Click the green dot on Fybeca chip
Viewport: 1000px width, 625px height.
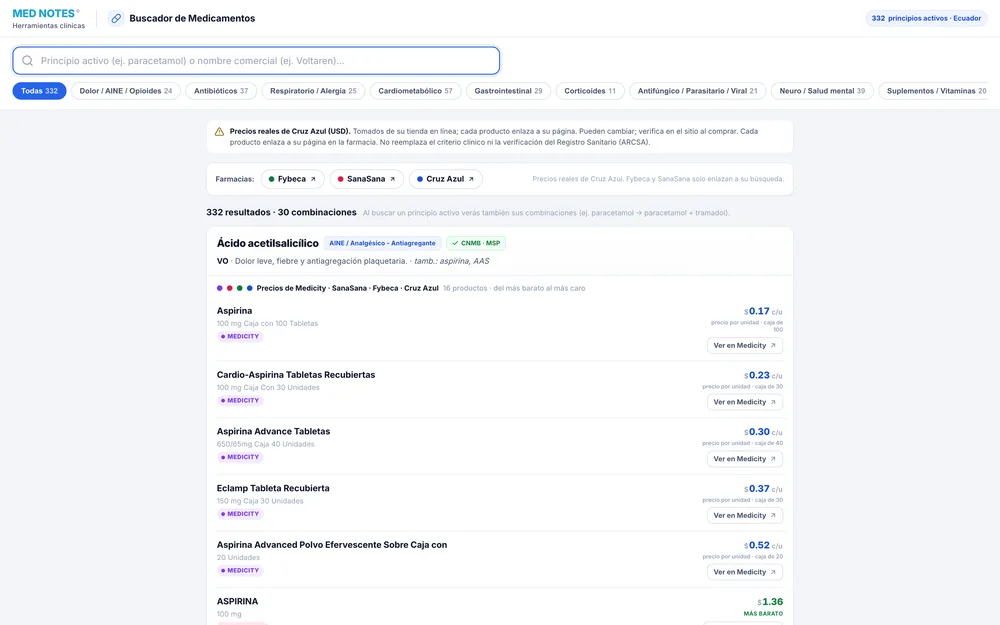(x=272, y=179)
